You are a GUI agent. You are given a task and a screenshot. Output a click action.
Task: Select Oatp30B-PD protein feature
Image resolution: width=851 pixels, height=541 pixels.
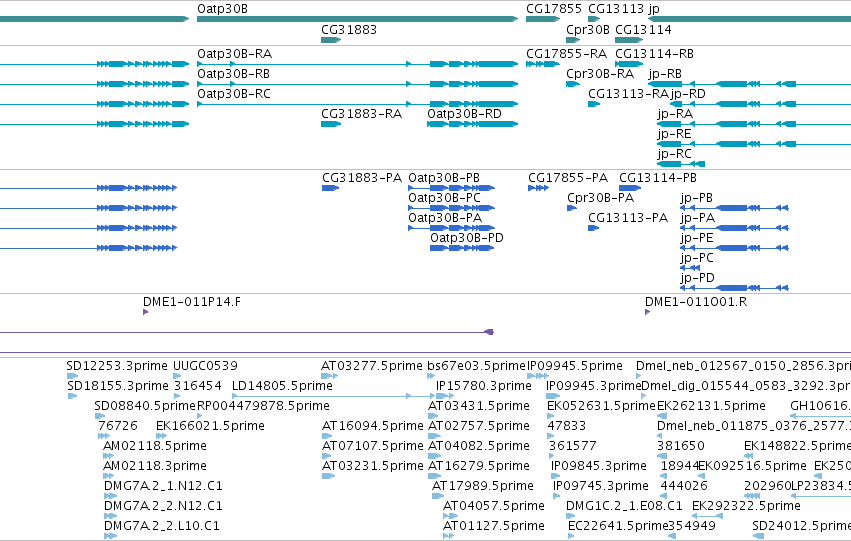[x=462, y=248]
